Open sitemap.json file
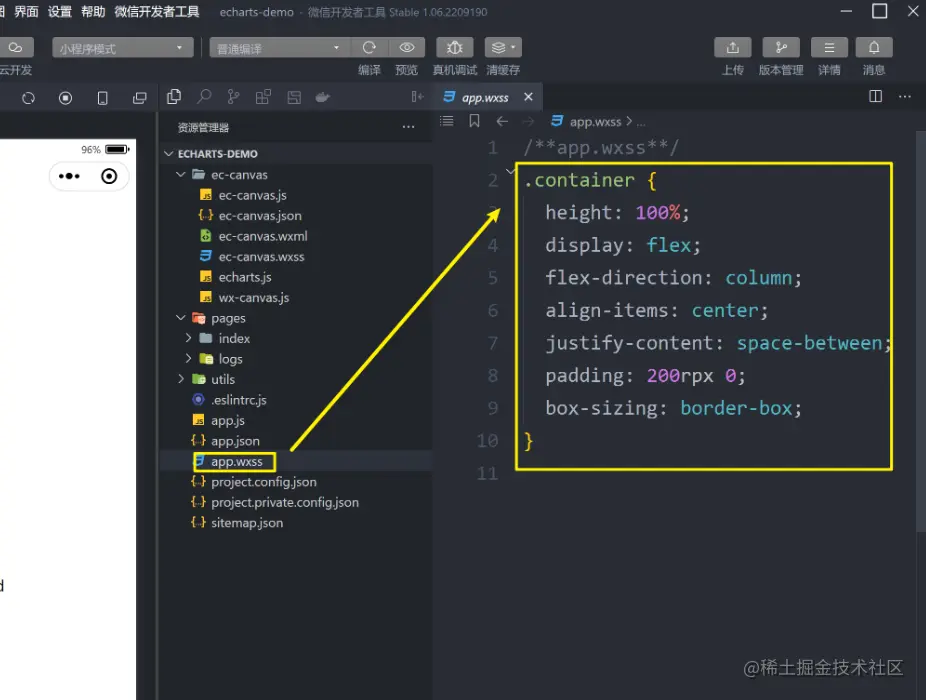 (x=247, y=522)
